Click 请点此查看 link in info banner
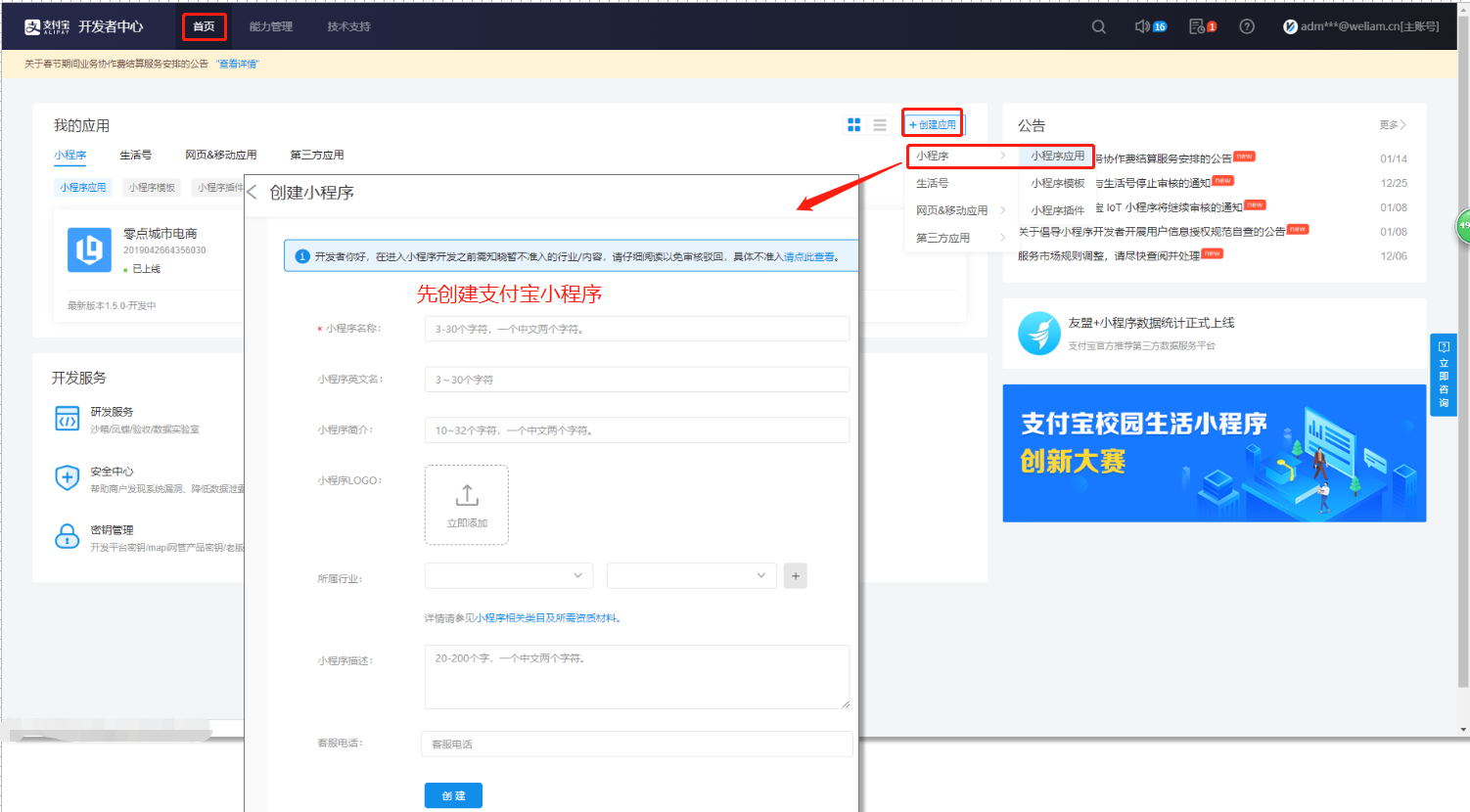1470x812 pixels. (x=808, y=256)
